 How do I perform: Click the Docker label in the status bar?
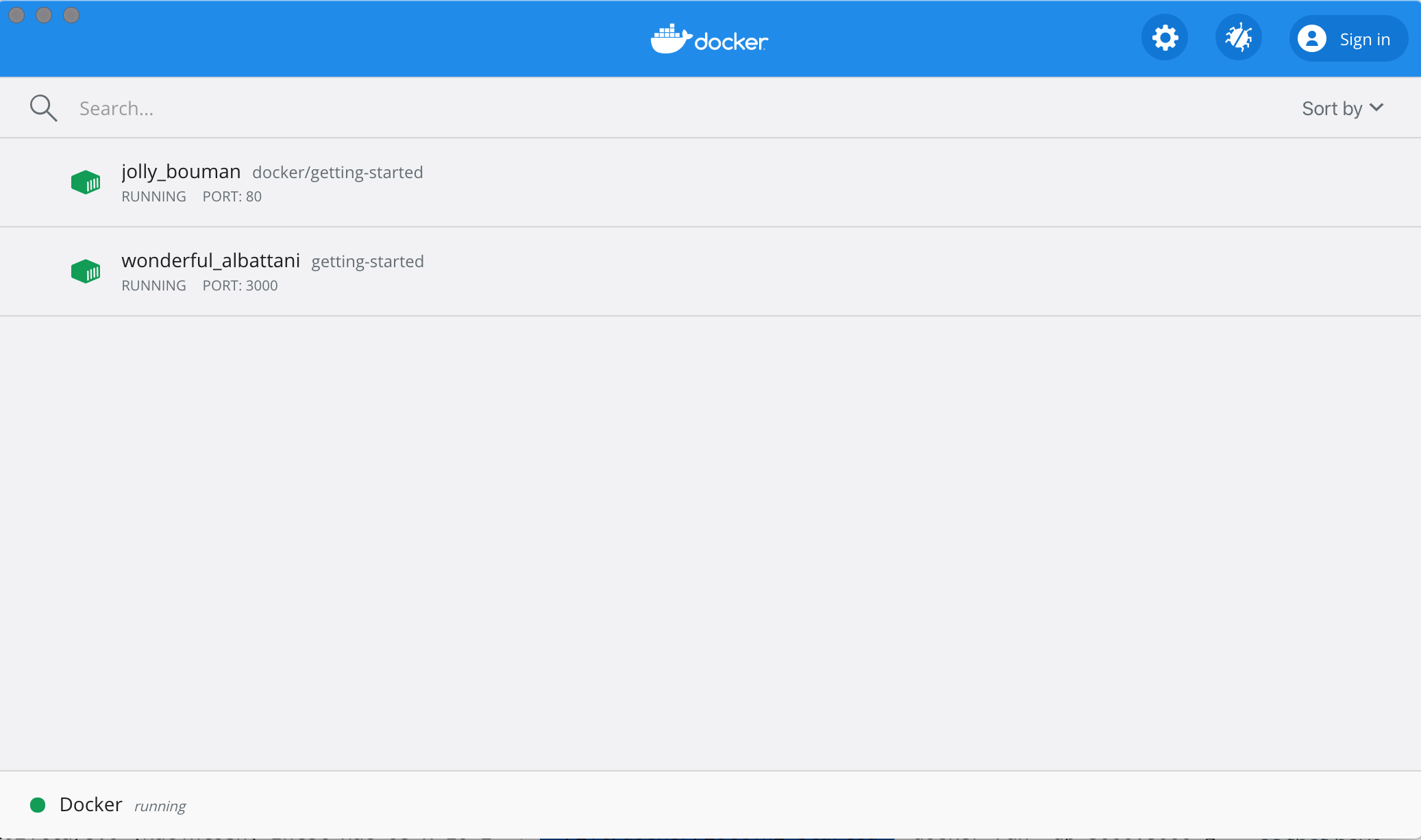tap(90, 804)
